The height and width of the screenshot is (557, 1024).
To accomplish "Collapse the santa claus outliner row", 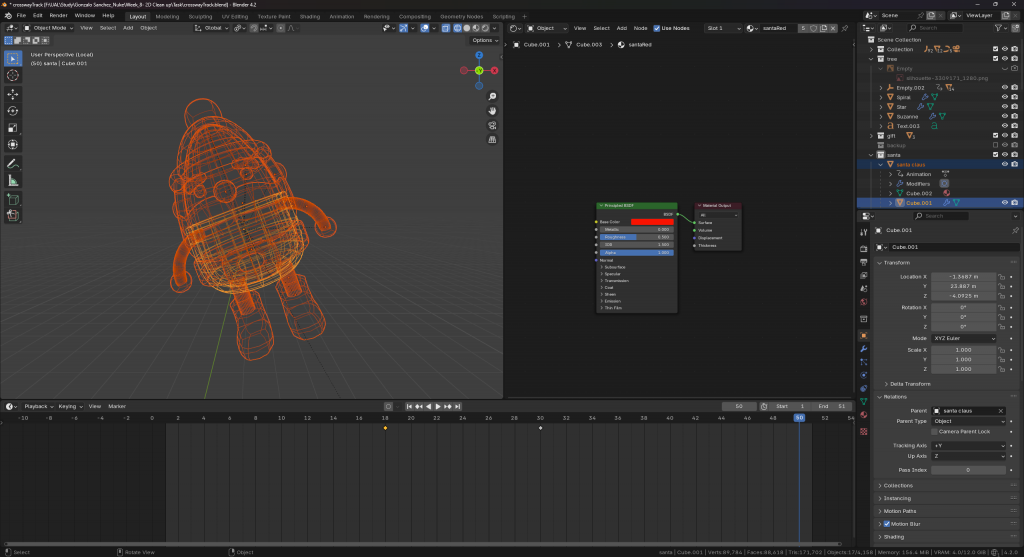I will [x=880, y=165].
